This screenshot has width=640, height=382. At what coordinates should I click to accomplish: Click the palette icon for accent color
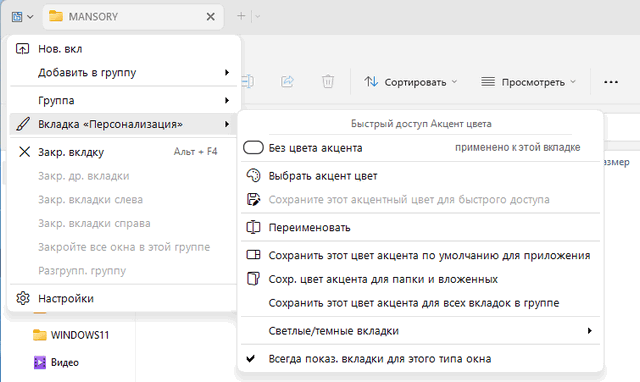(253, 175)
